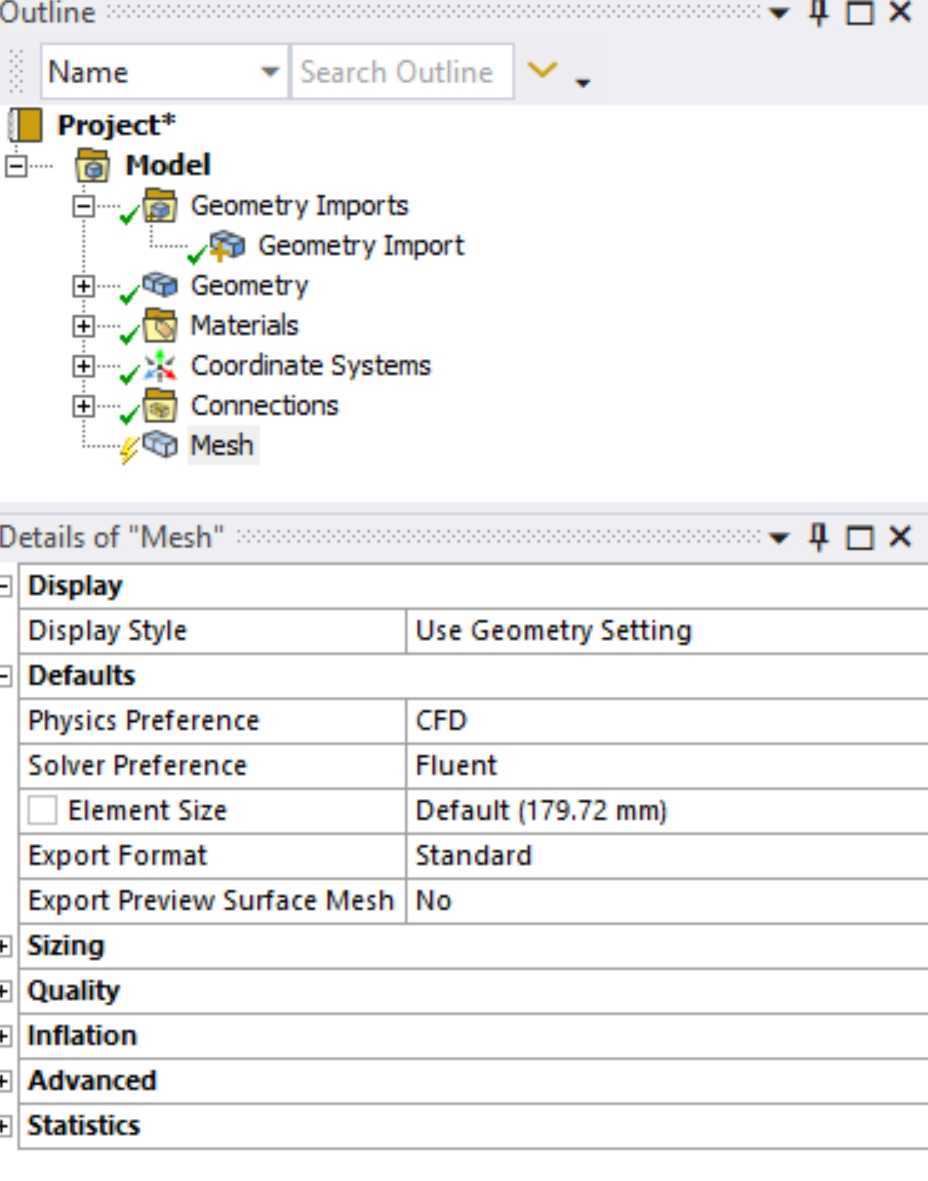Expand the Sizing section
The height and width of the screenshot is (1181, 928).
point(5,946)
